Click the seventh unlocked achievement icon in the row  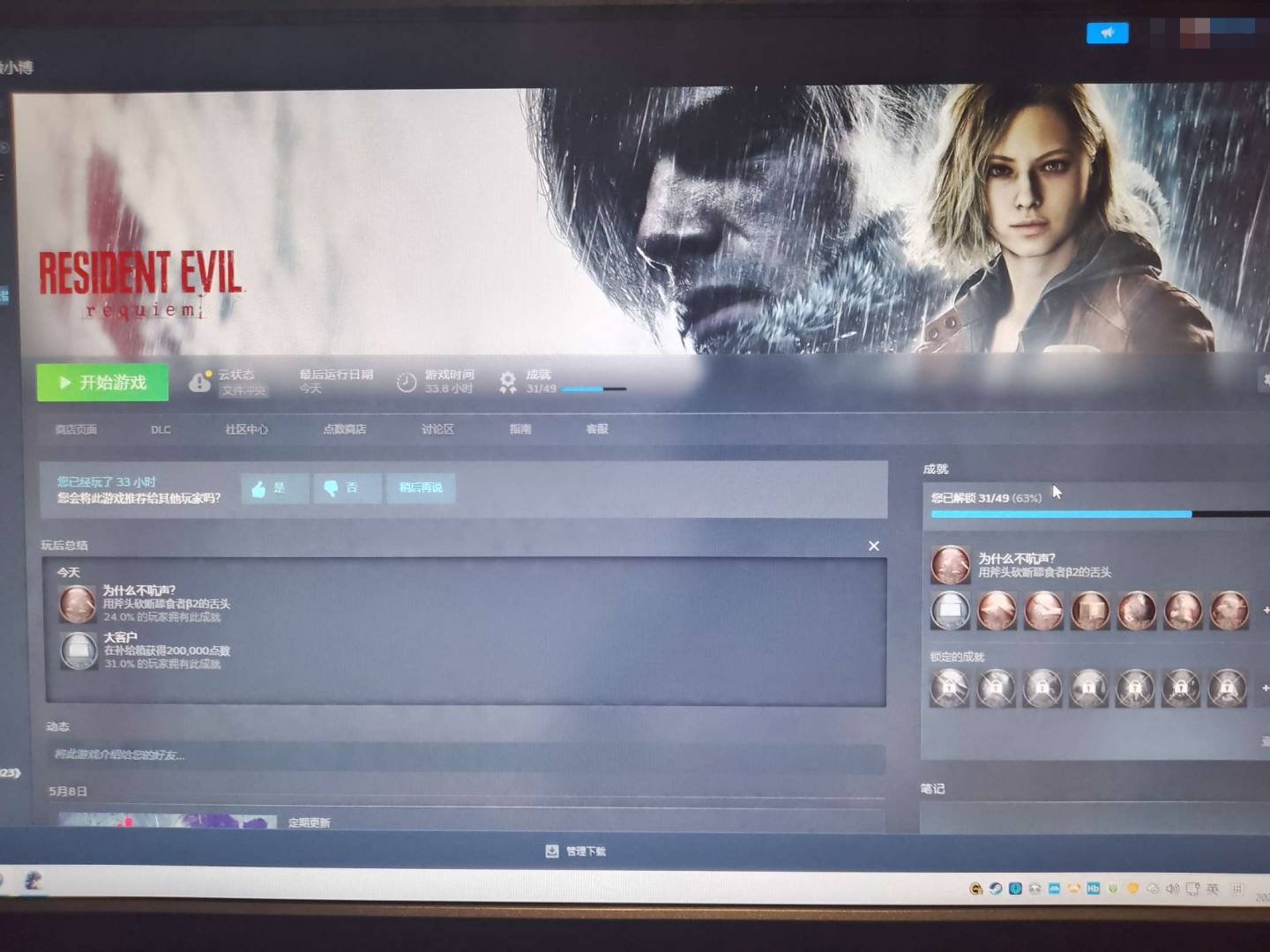[1229, 611]
